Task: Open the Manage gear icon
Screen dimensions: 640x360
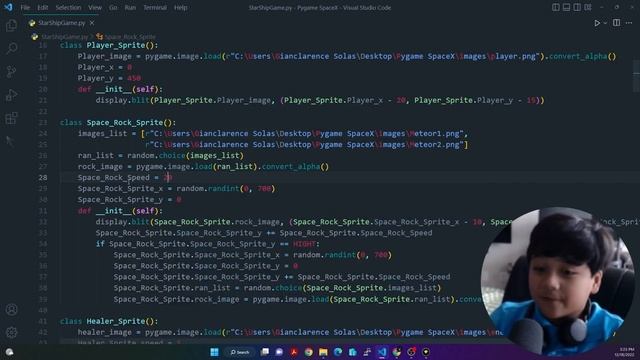Action: click(11, 332)
